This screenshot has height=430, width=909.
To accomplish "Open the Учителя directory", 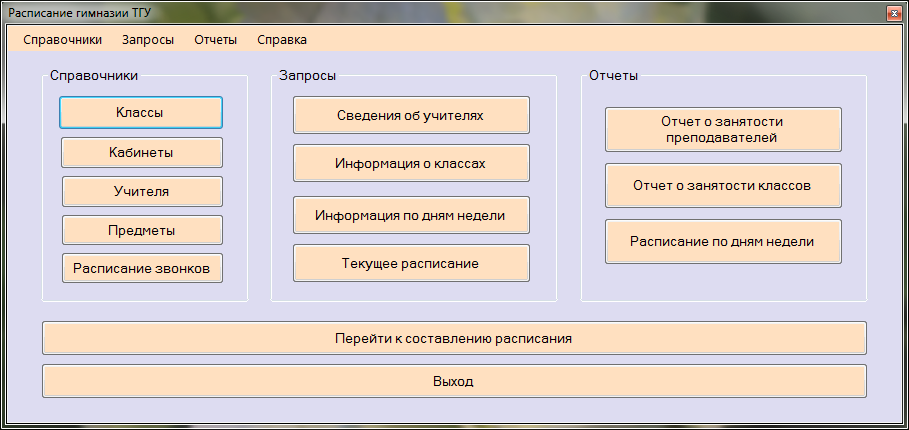I will 142,191.
